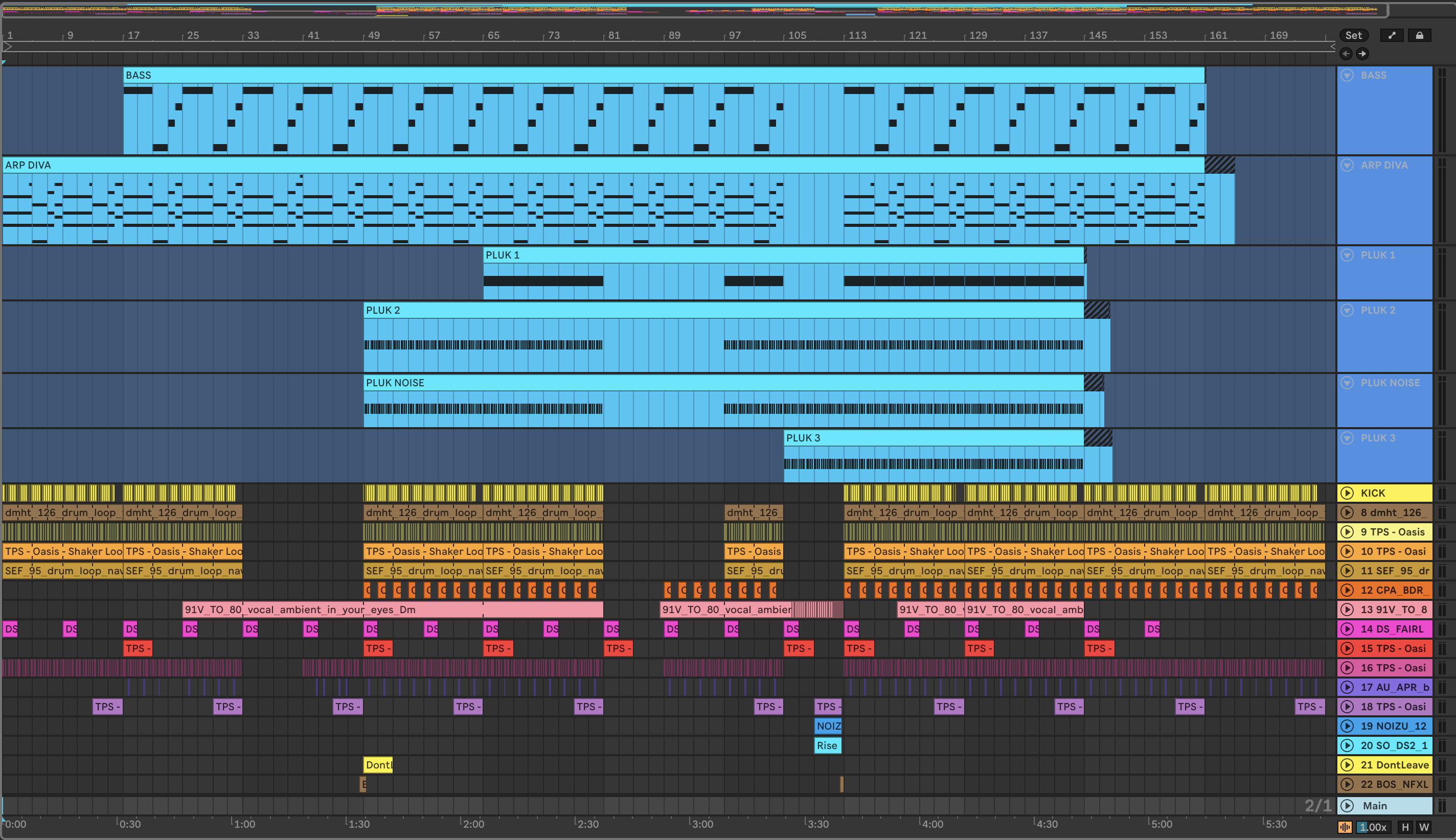The width and height of the screenshot is (1456, 840).
Task: Toggle the Automation Mode button
Action: point(1392,35)
